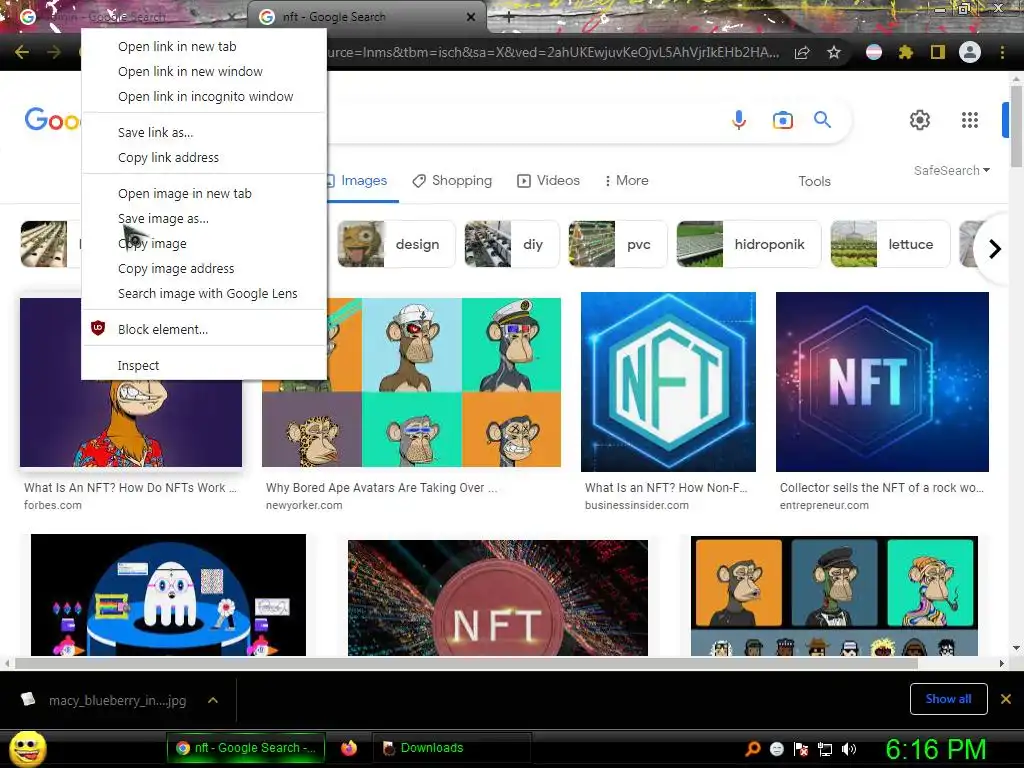Filter by the diy chip

pos(511,244)
